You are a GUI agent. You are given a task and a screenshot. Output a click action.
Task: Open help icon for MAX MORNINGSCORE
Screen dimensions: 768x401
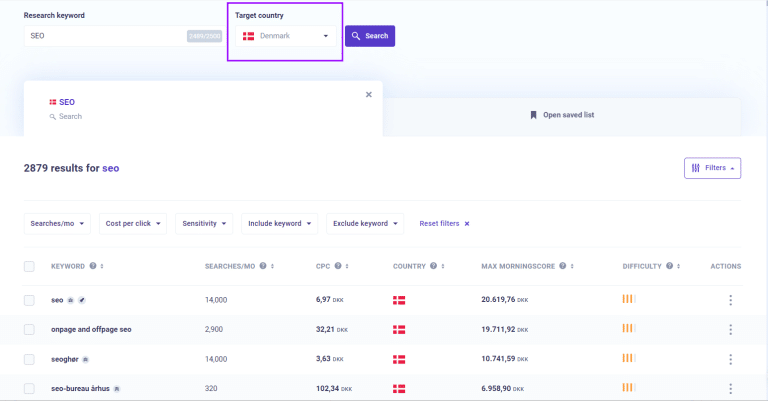pos(563,266)
